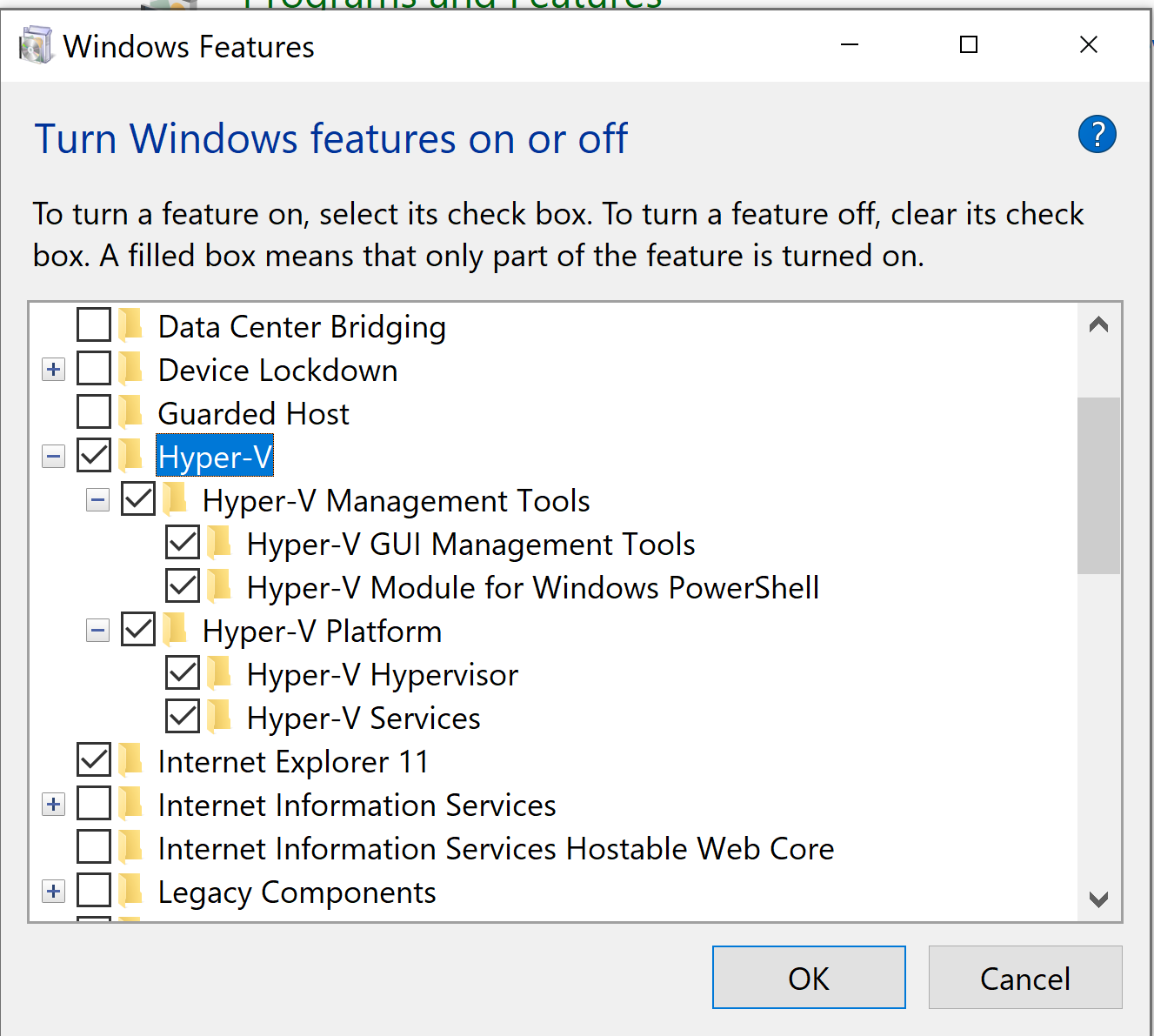Click the Windows Features title bar icon
This screenshot has width=1154, height=1036.
36,45
